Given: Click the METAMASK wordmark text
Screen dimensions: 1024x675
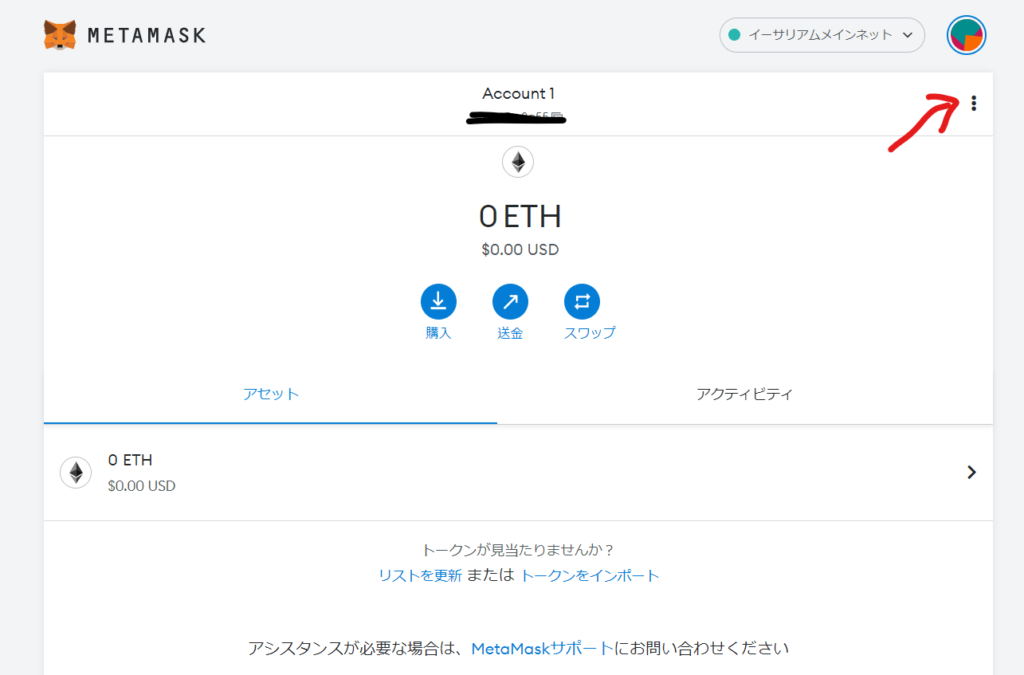Looking at the screenshot, I should click(146, 35).
